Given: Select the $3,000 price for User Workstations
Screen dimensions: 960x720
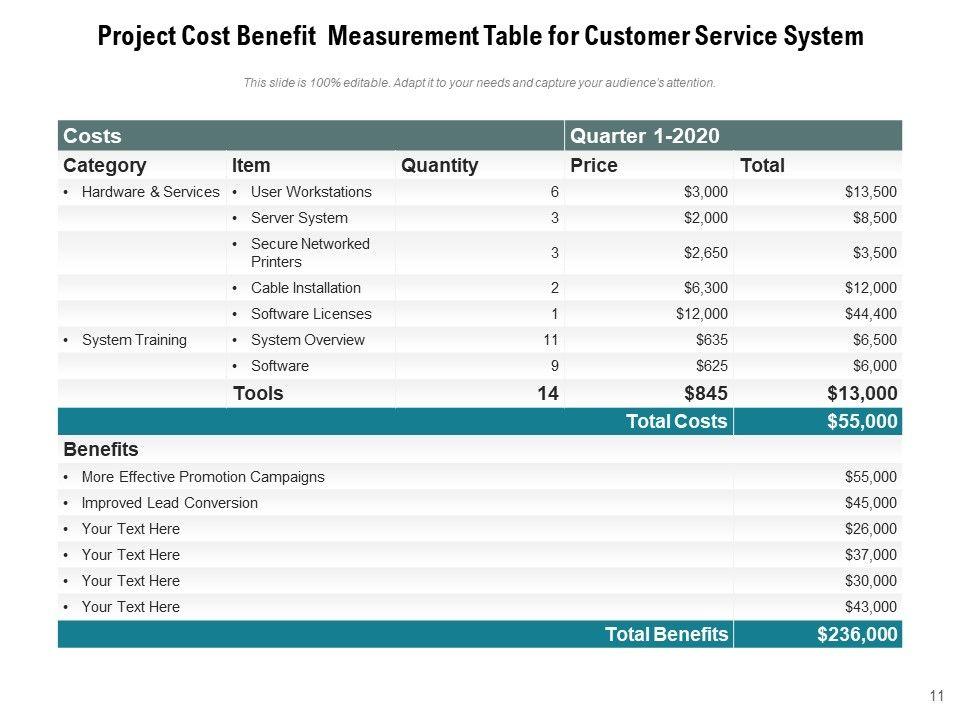Looking at the screenshot, I should 706,192.
